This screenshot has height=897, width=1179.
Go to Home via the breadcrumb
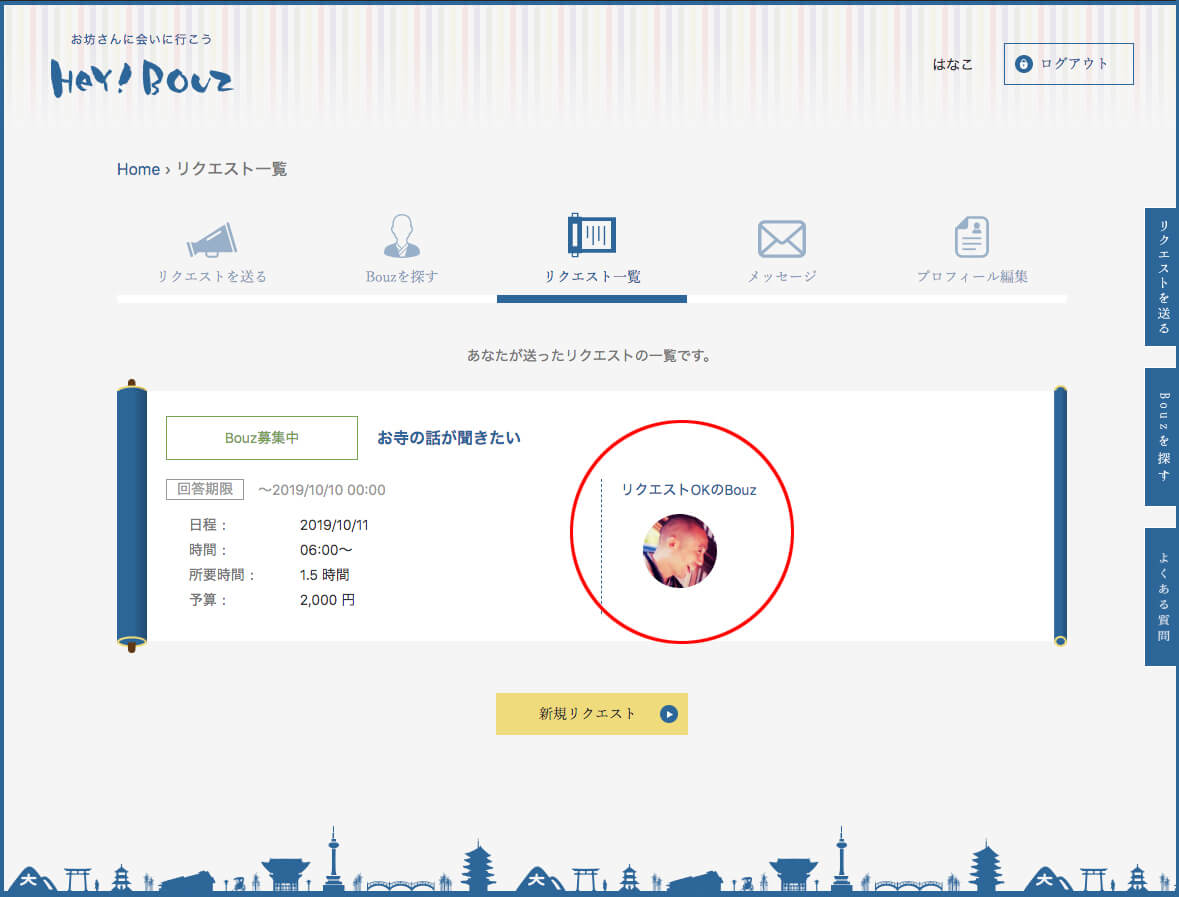pos(138,169)
